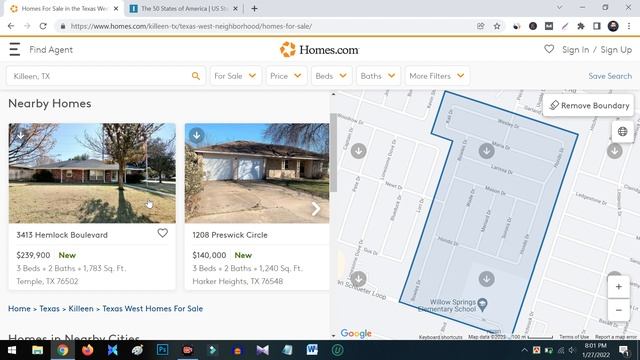Viewport: 640px width, 360px height.
Task: Open Windows Start menu
Action: 12,350
